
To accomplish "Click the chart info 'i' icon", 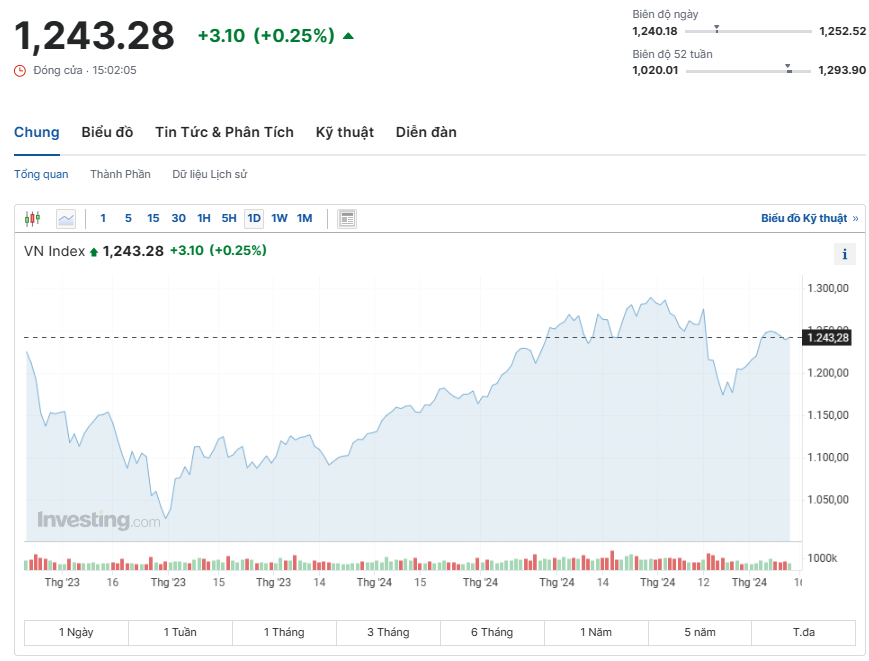I will pos(845,254).
